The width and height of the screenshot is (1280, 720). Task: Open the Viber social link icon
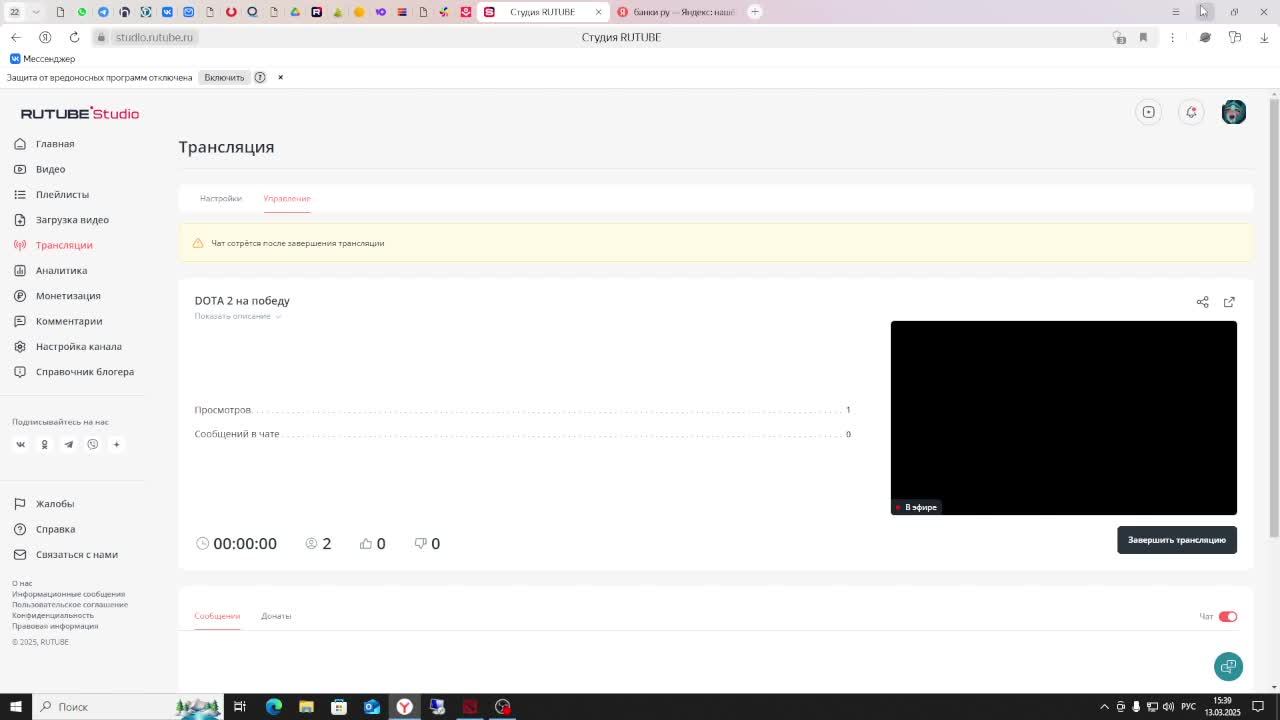pos(92,444)
